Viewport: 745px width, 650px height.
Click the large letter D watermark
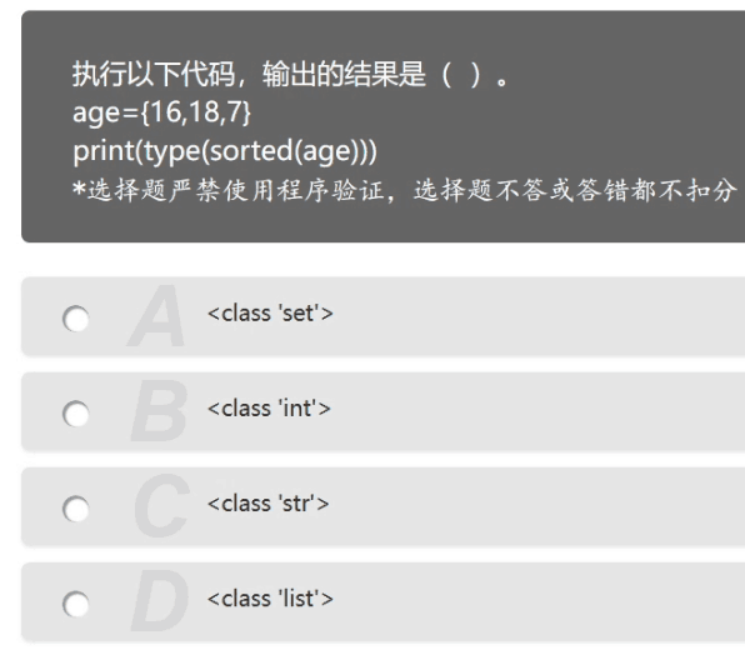tap(160, 601)
